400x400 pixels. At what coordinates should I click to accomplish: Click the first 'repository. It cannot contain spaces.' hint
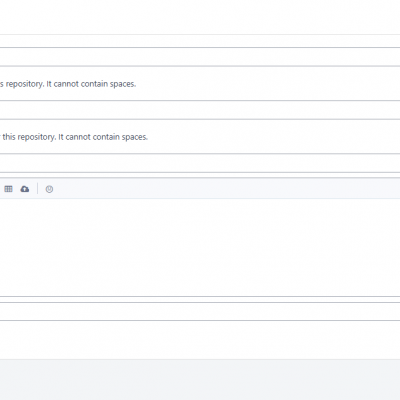(x=68, y=84)
